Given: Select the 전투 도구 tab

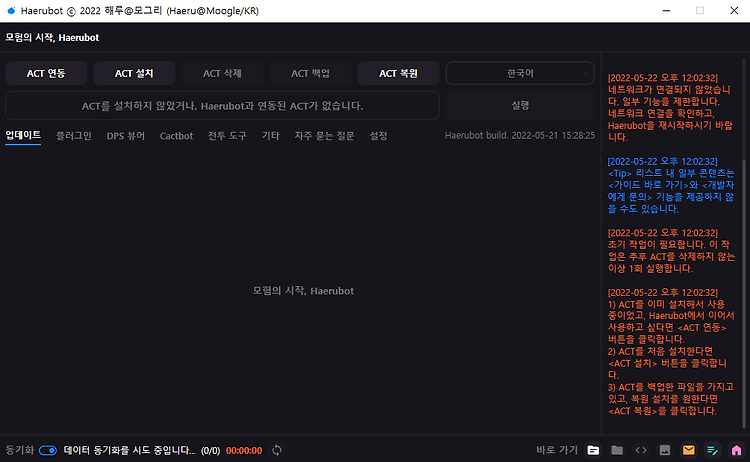Looking at the screenshot, I should 227,136.
